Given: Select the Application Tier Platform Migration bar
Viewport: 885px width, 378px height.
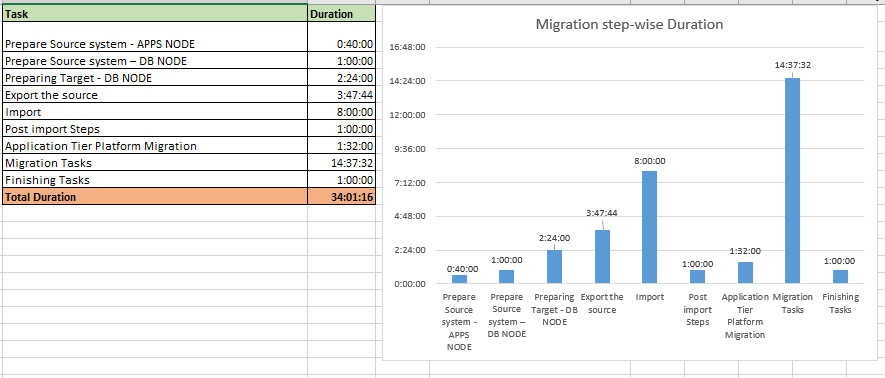Looking at the screenshot, I should tap(745, 272).
